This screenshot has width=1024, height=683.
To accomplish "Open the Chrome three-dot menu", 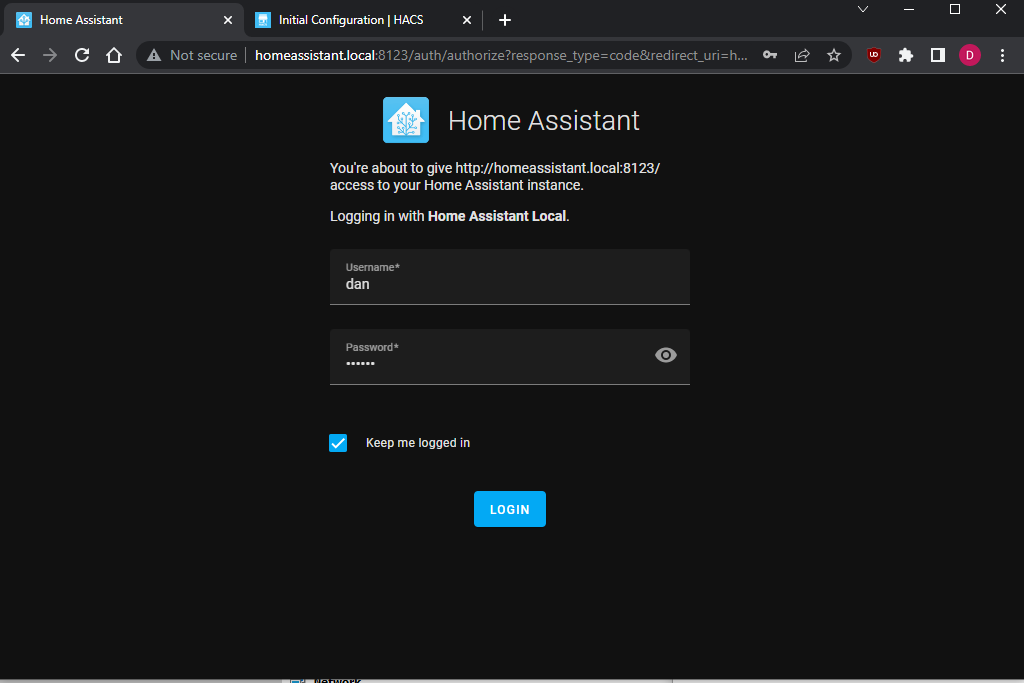I will point(1002,56).
